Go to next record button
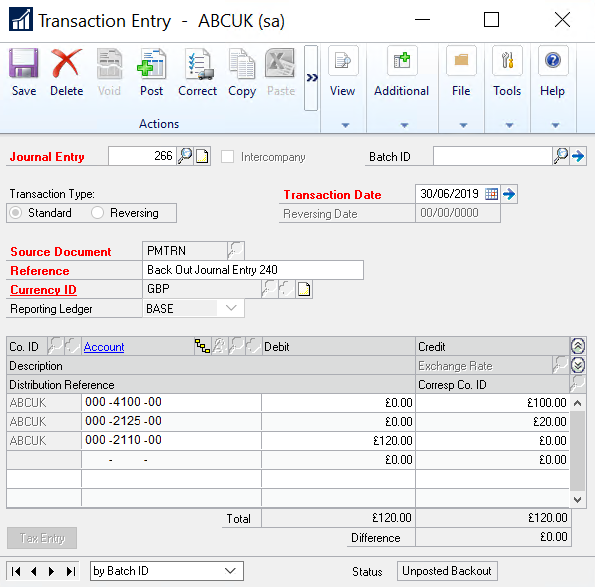595x587 pixels. click(52, 571)
